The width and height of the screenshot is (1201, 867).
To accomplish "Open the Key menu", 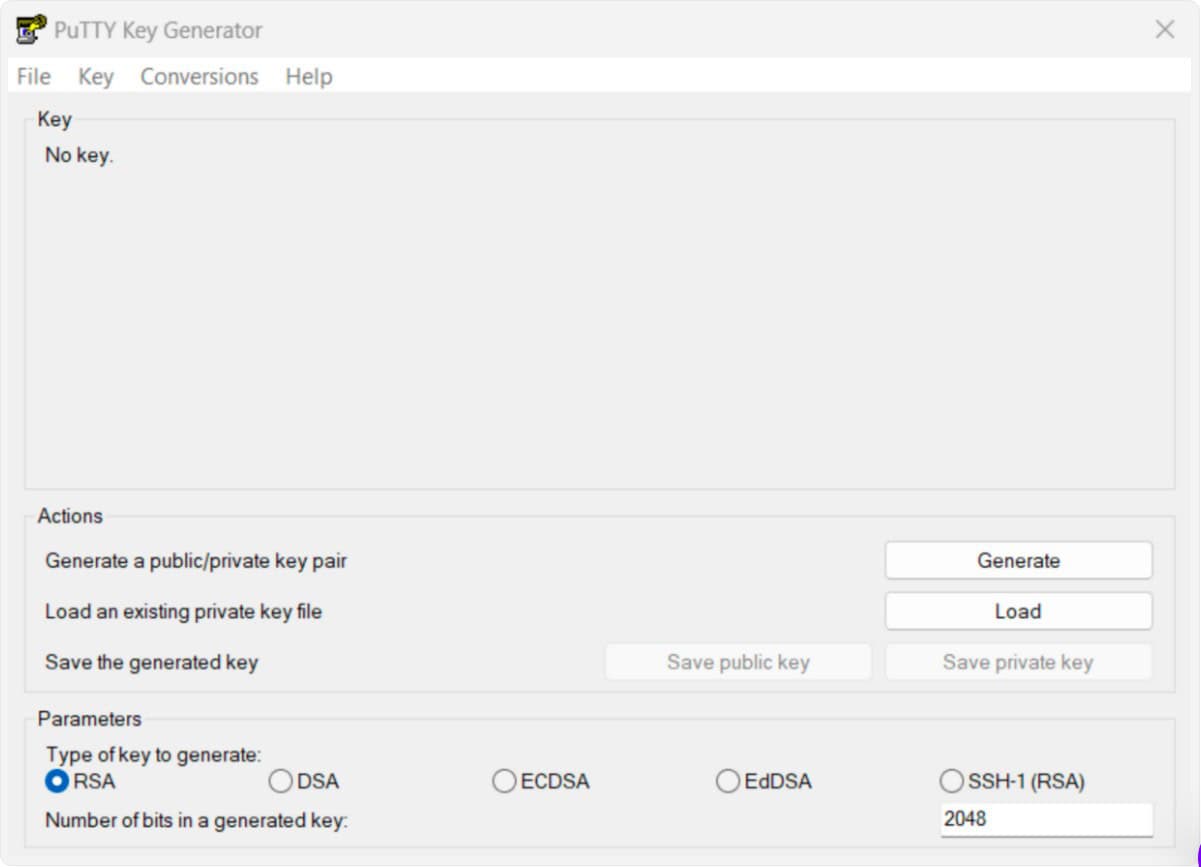I will pos(96,77).
